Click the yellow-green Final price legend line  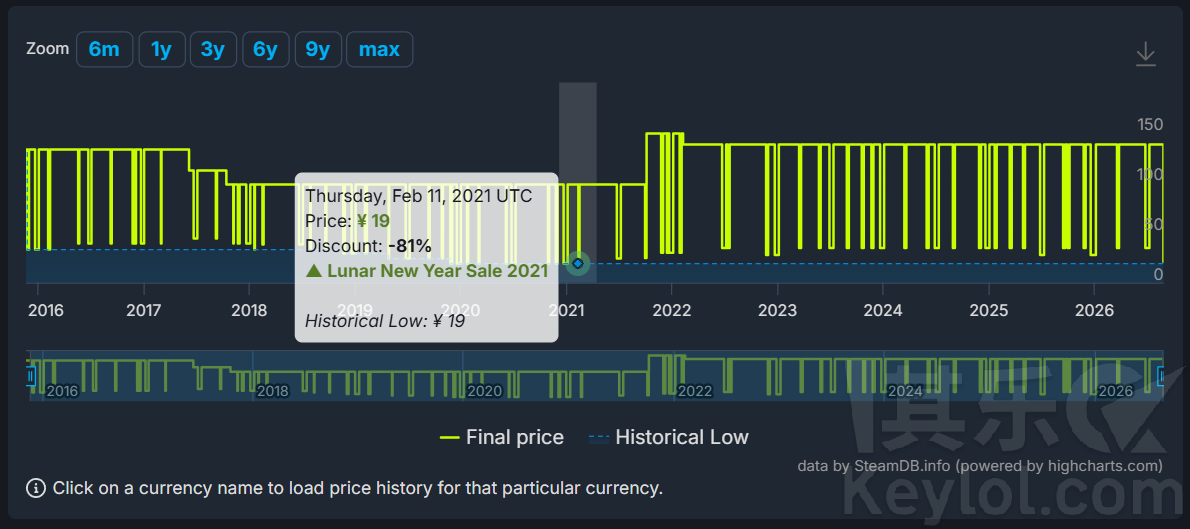pos(449,438)
